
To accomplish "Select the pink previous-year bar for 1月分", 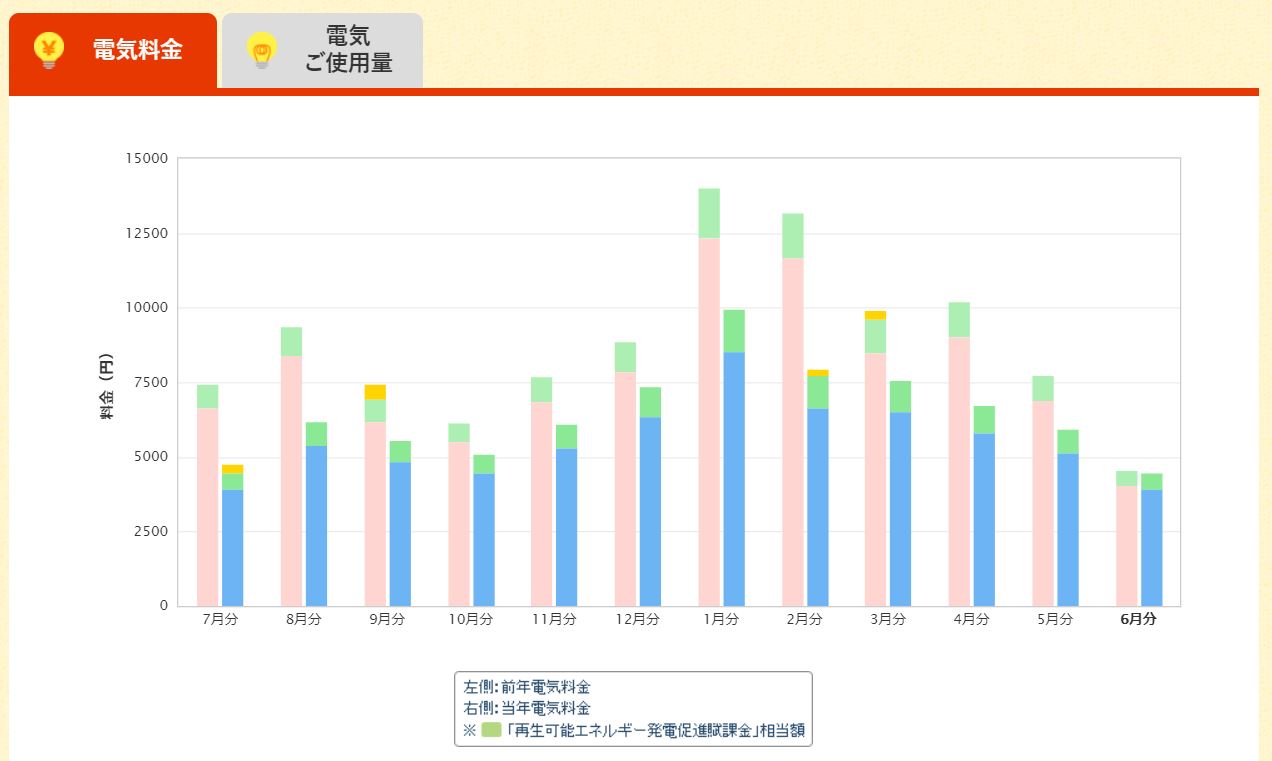I will click(x=709, y=420).
